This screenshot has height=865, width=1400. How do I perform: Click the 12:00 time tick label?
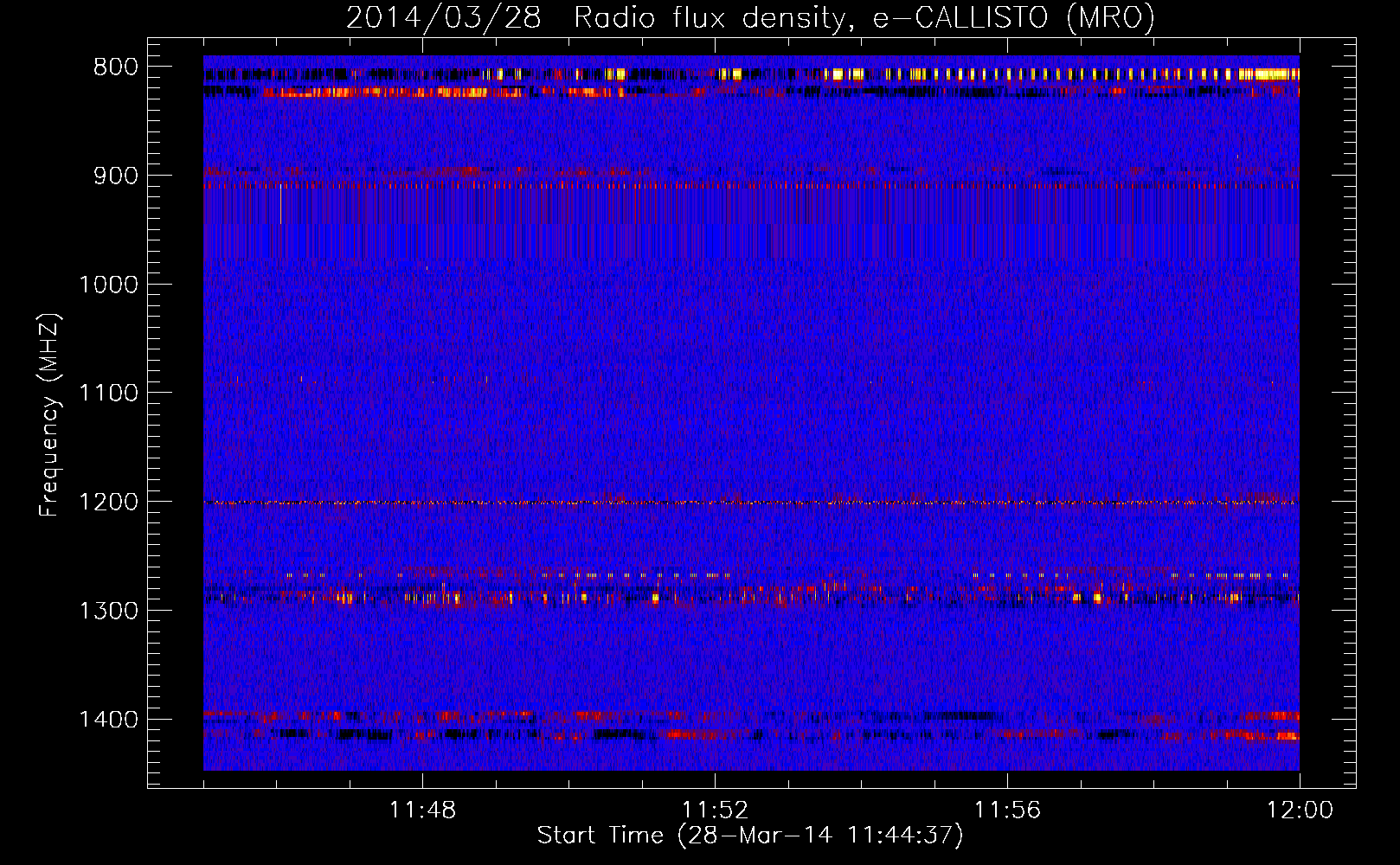click(1300, 811)
